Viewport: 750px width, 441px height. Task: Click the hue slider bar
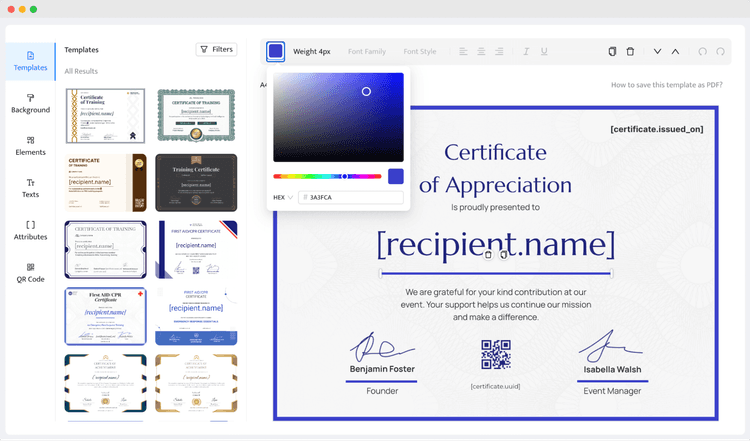tap(327, 176)
